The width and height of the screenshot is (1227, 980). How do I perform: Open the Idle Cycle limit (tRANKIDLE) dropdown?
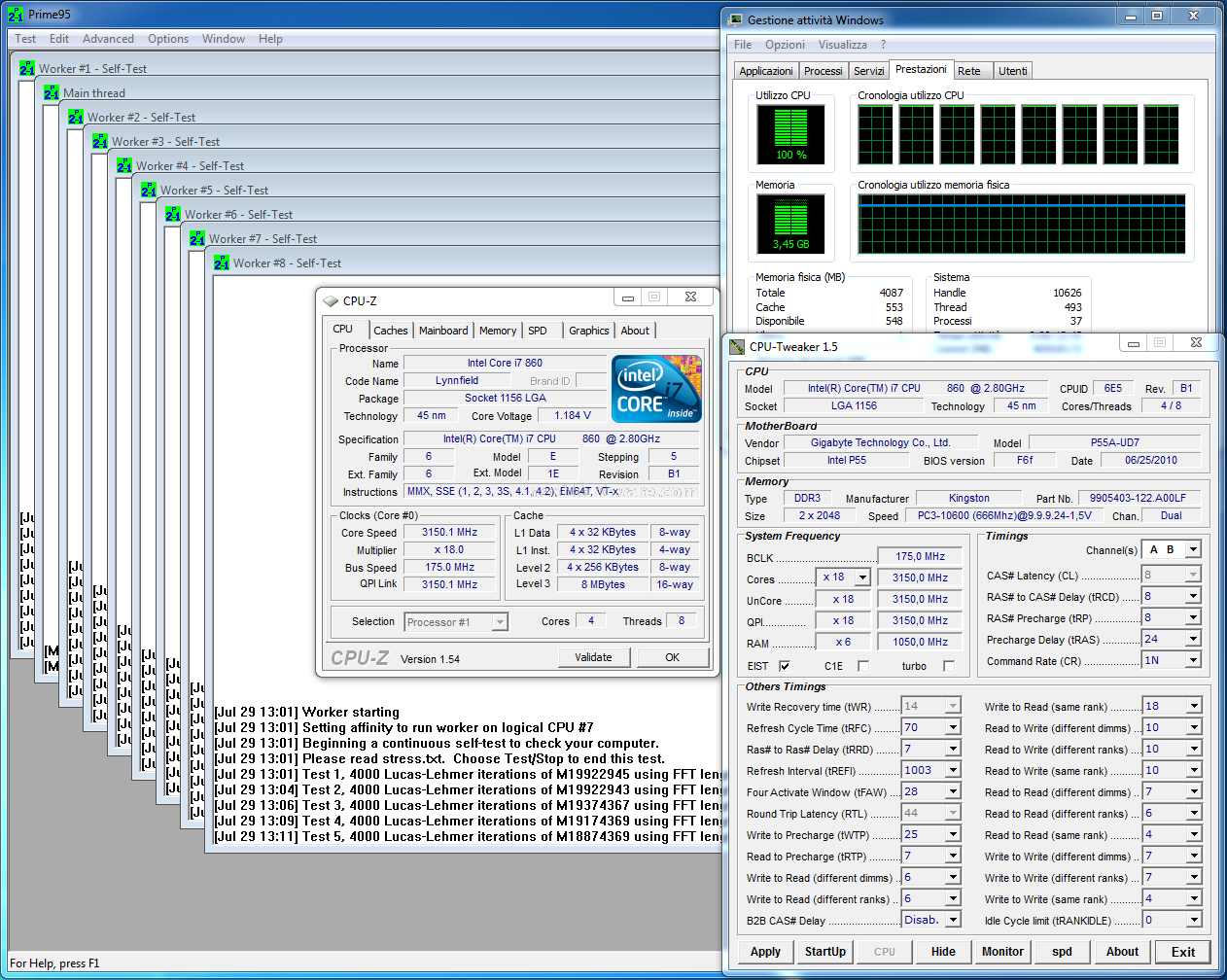(x=1193, y=920)
